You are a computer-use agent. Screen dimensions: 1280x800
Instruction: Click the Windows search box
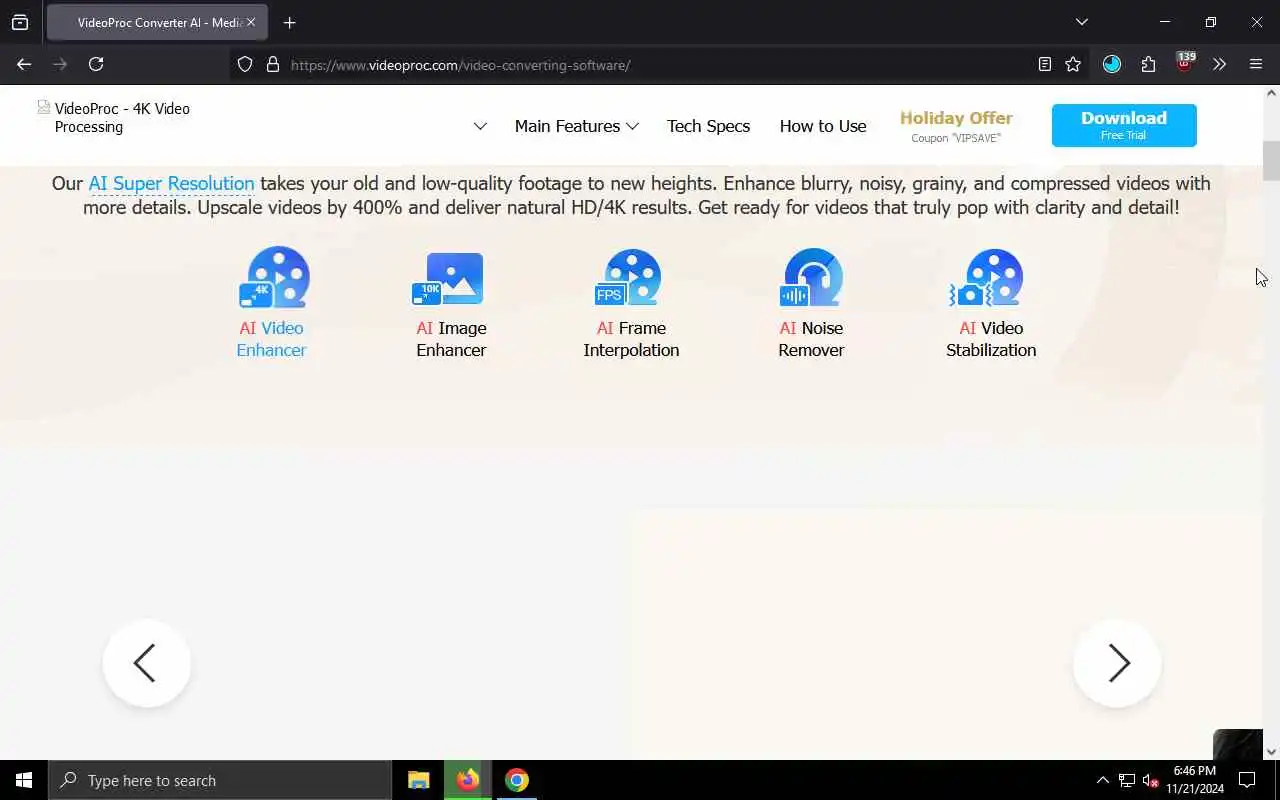coord(220,780)
